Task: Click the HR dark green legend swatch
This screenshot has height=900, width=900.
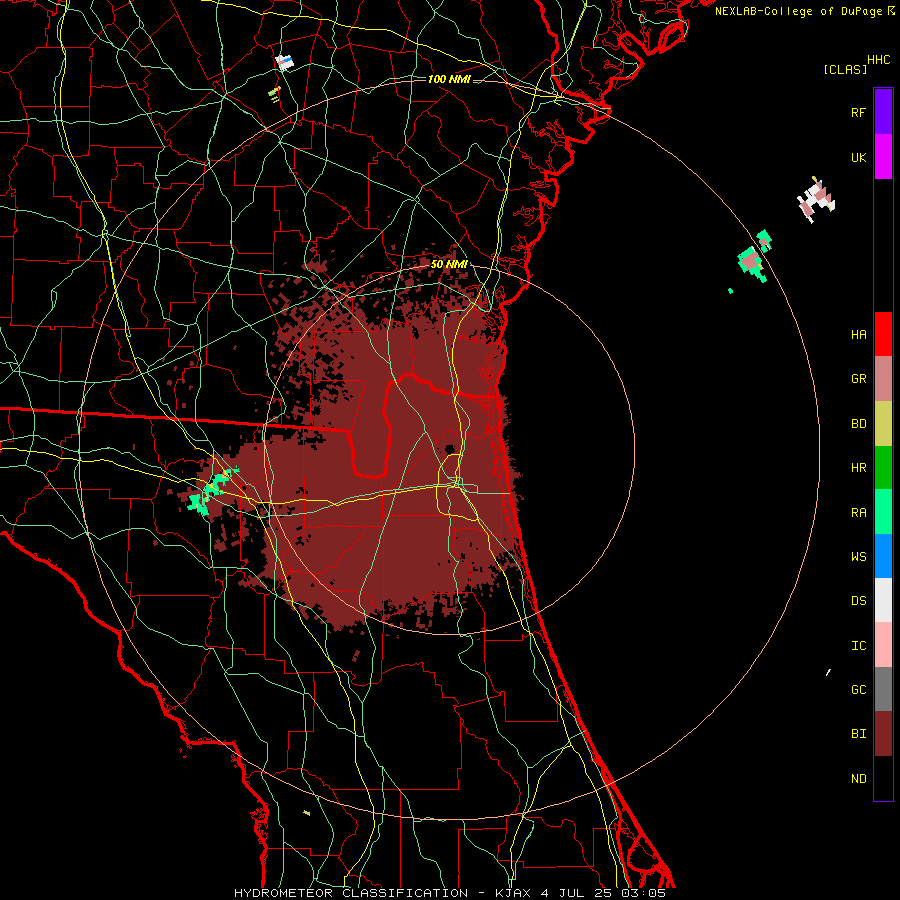Action: coord(883,468)
